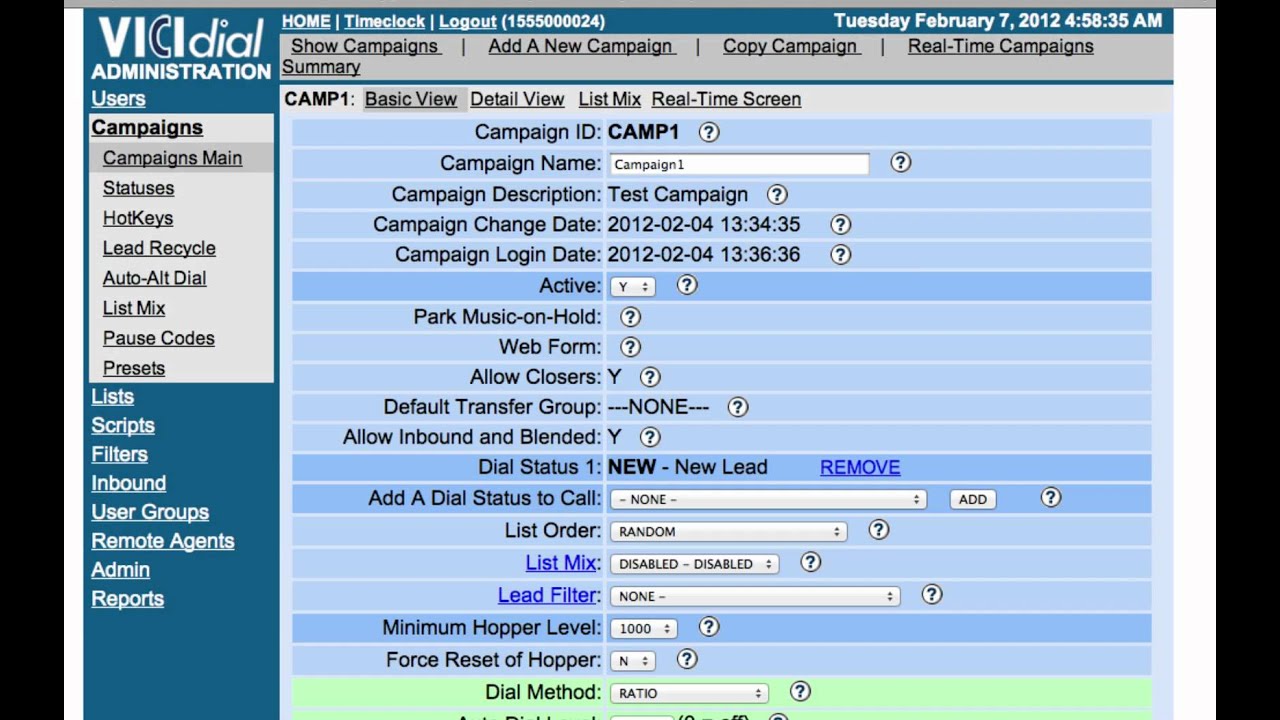The width and height of the screenshot is (1280, 720).
Task: Open the Active Y/N dropdown
Action: point(632,287)
